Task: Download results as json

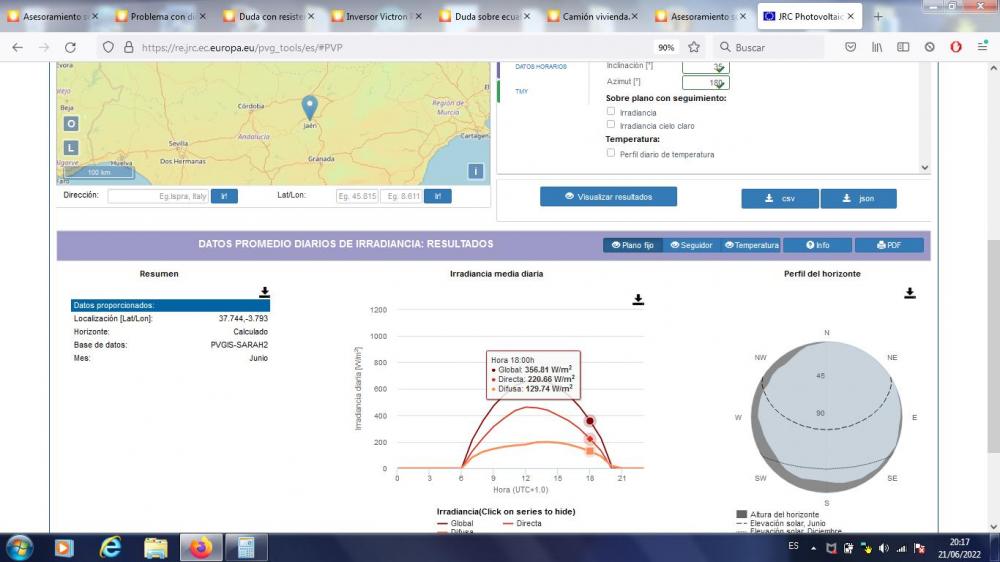Action: tap(858, 198)
